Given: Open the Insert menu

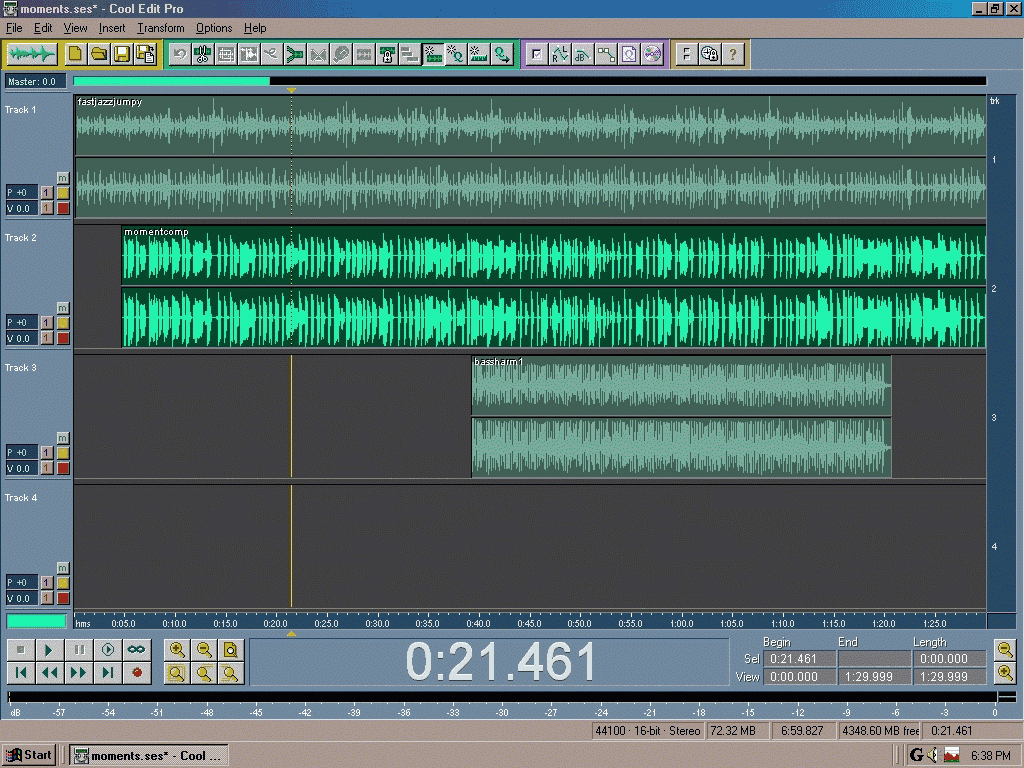Looking at the screenshot, I should [x=112, y=28].
